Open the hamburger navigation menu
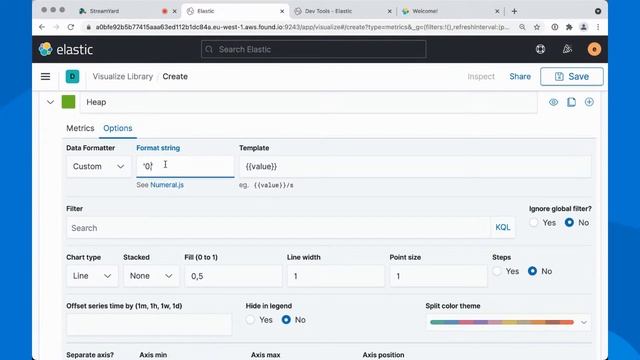640x360 pixels. tap(45, 76)
